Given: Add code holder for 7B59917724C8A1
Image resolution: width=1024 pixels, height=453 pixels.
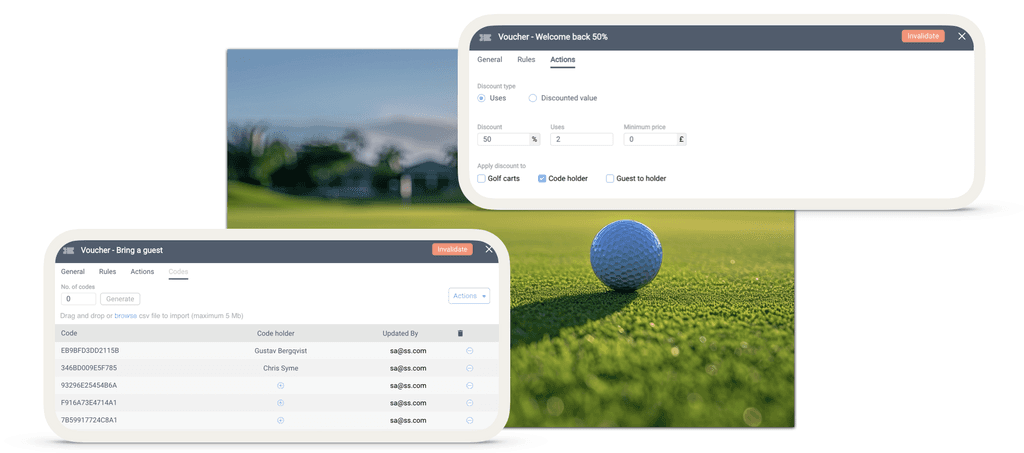Looking at the screenshot, I should pyautogui.click(x=281, y=420).
